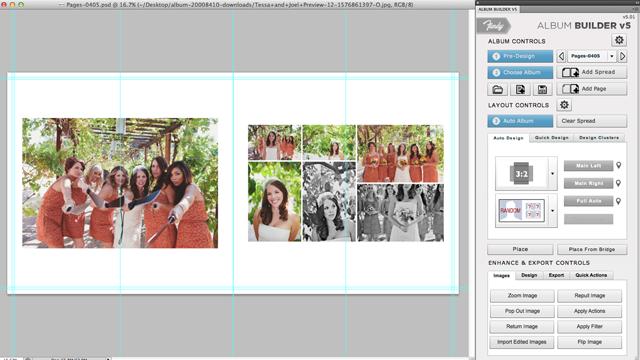Click the Pop Out Image button
This screenshot has width=640, height=360.
522,311
